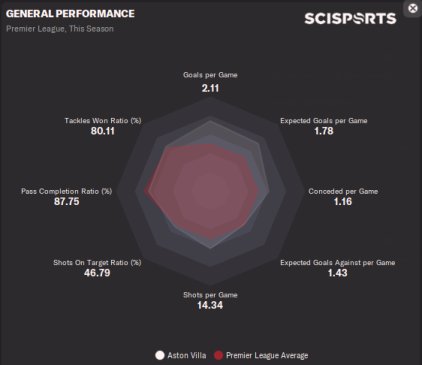Select Expected Goals per Game label
Screen dimensions: 422x365
tap(324, 121)
